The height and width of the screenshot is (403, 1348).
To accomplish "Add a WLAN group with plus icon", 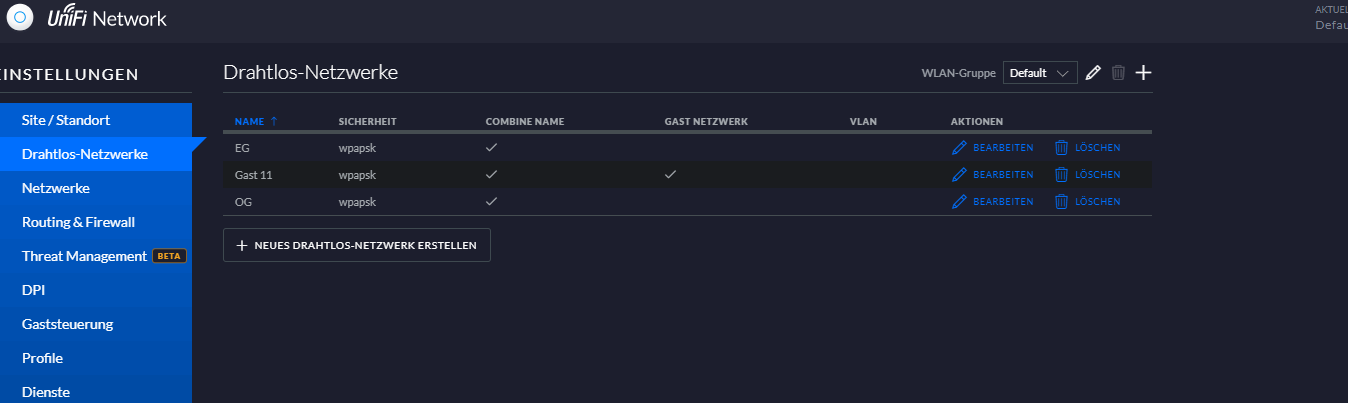I will click(1144, 73).
